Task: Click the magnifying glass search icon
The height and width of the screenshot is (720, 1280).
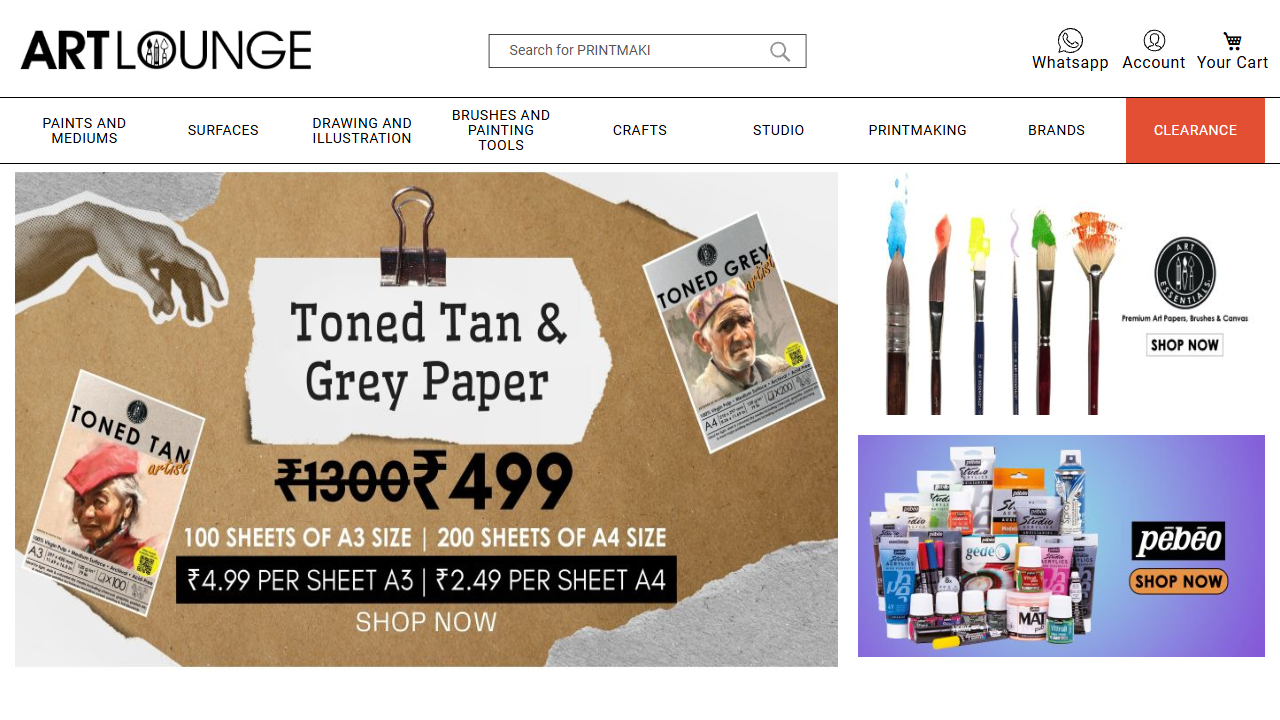Action: pyautogui.click(x=780, y=51)
